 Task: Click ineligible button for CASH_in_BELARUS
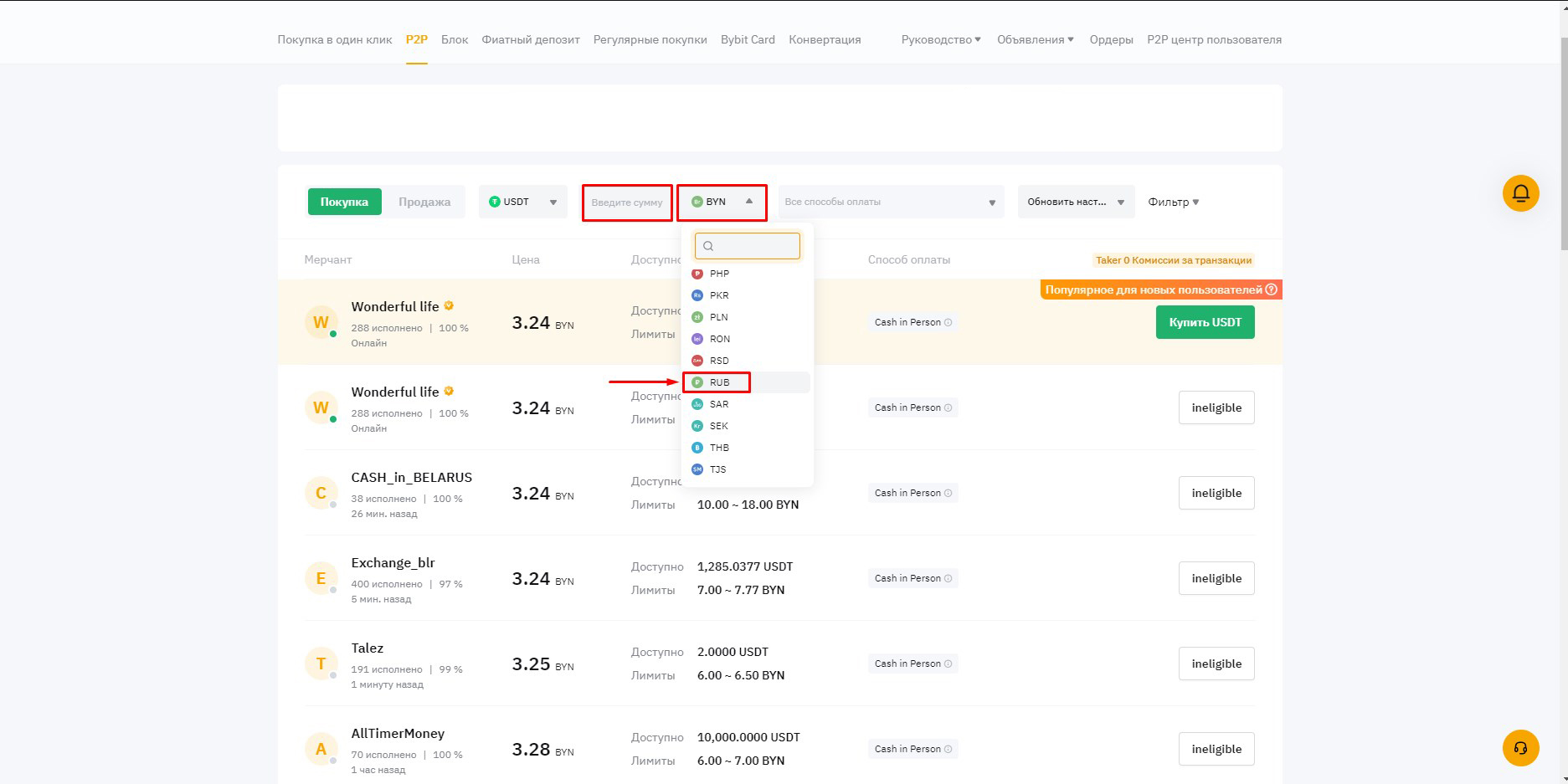point(1216,493)
